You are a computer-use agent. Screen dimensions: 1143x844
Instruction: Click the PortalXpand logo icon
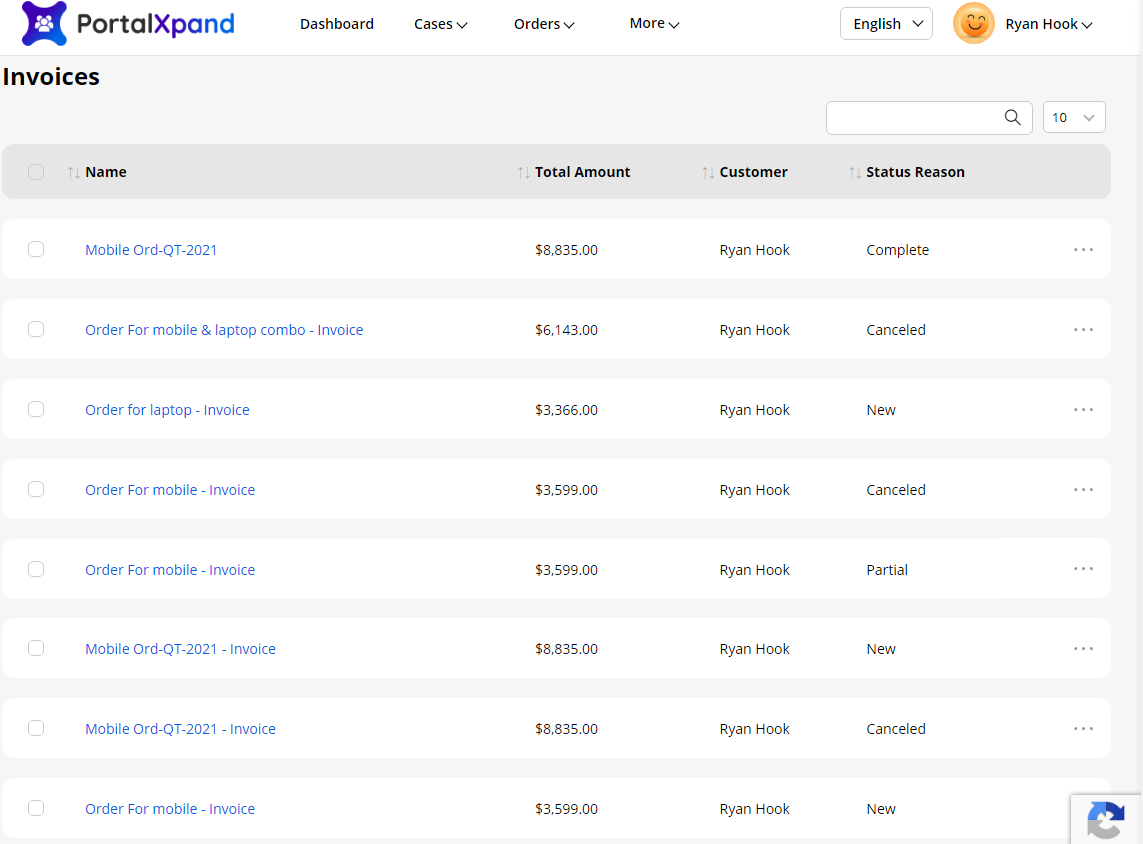point(44,24)
